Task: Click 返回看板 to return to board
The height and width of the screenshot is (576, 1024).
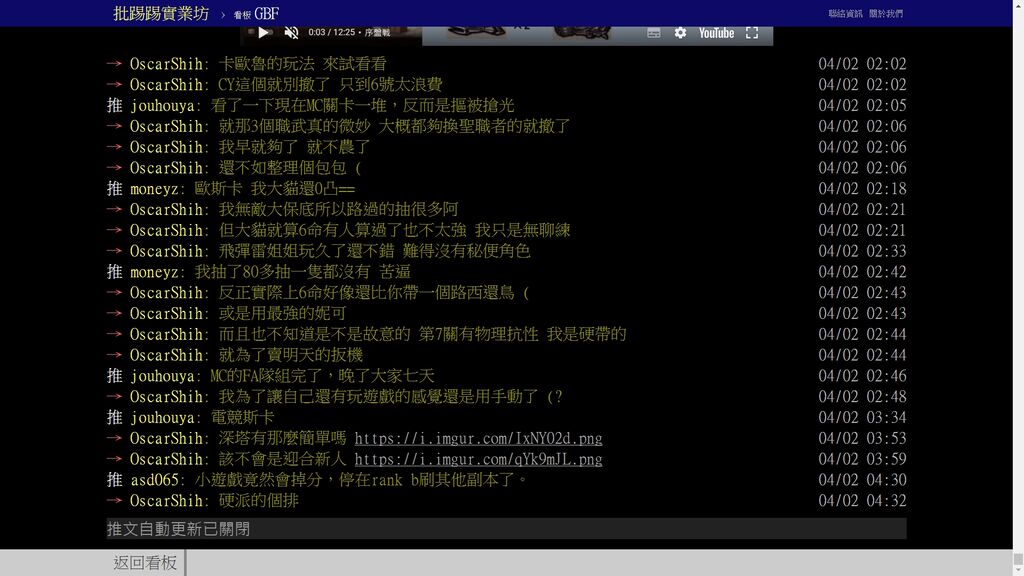Action: coord(145,563)
